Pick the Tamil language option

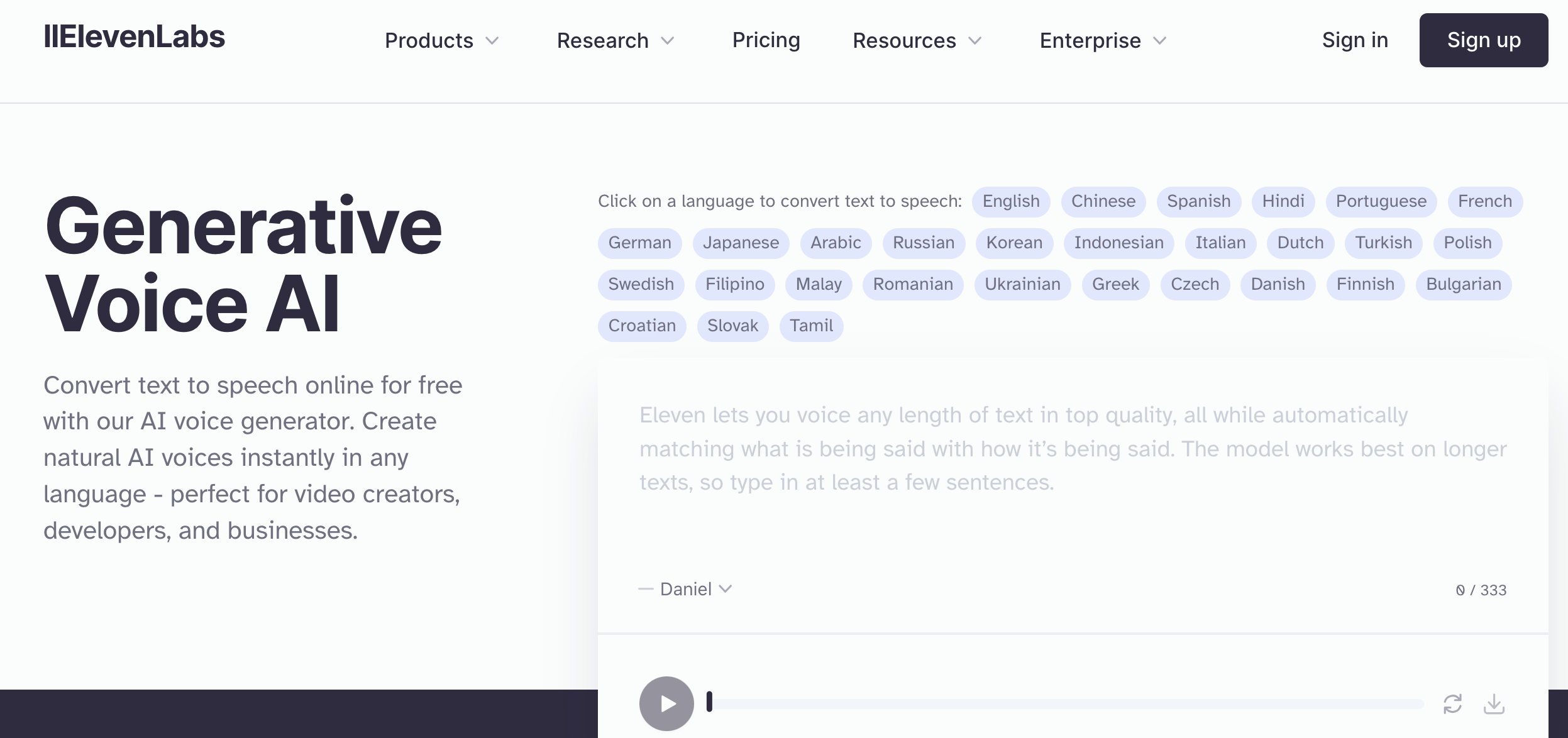coord(811,326)
